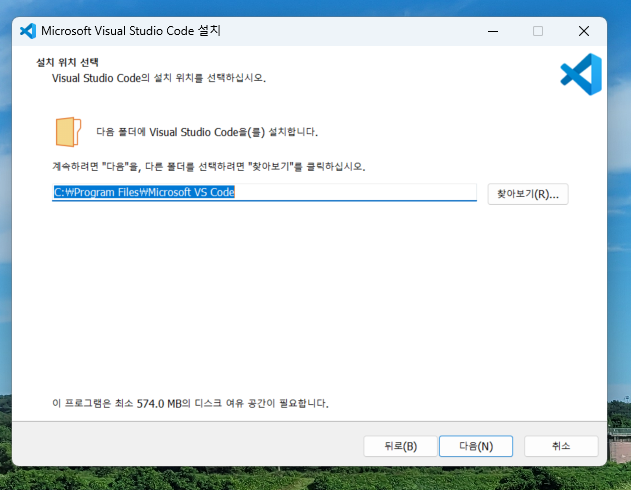
Task: Cancel setup using the 취소 button
Action: 561,446
